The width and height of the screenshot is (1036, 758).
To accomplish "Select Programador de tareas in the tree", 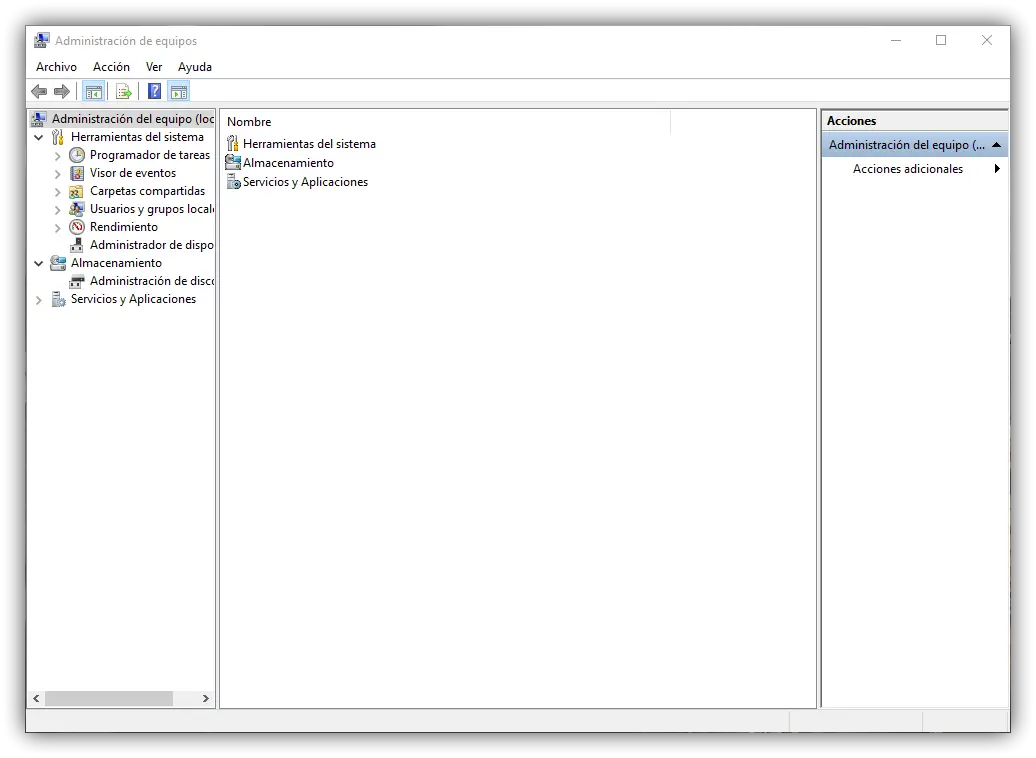I will tap(150, 155).
